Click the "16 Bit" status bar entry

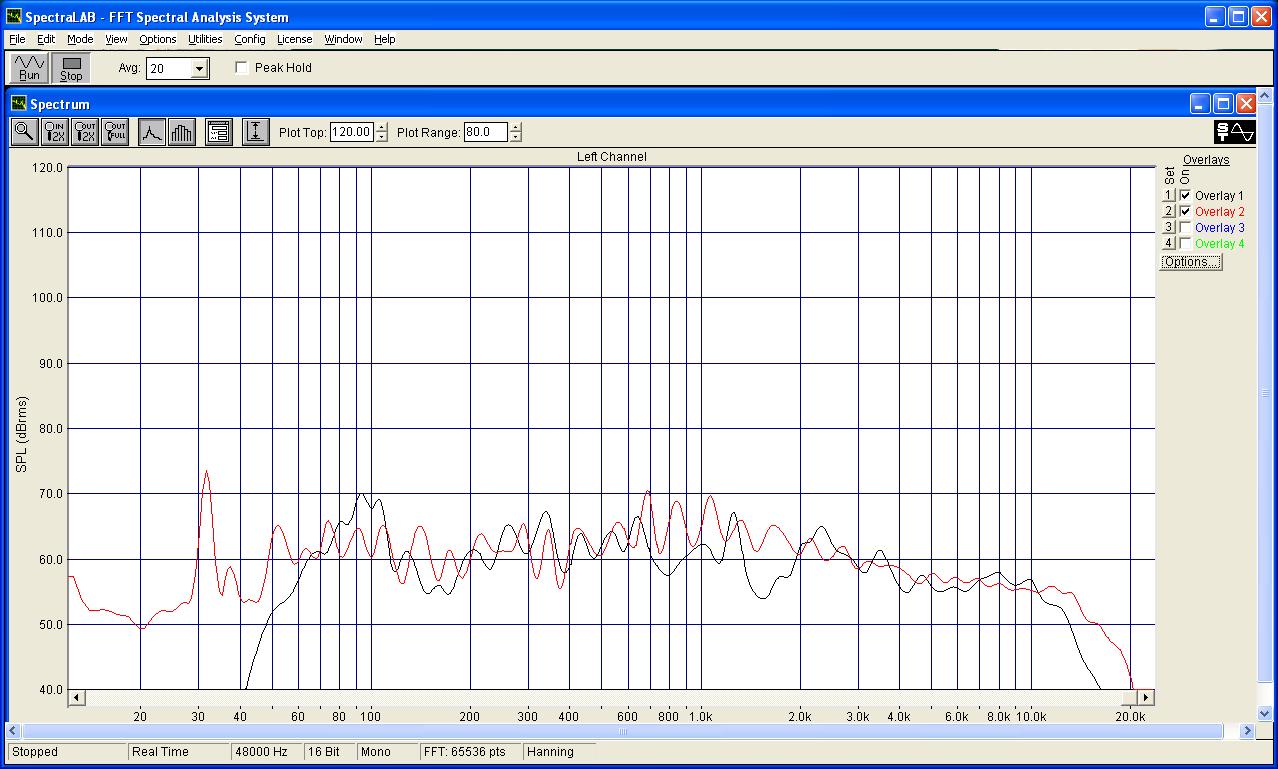(324, 752)
